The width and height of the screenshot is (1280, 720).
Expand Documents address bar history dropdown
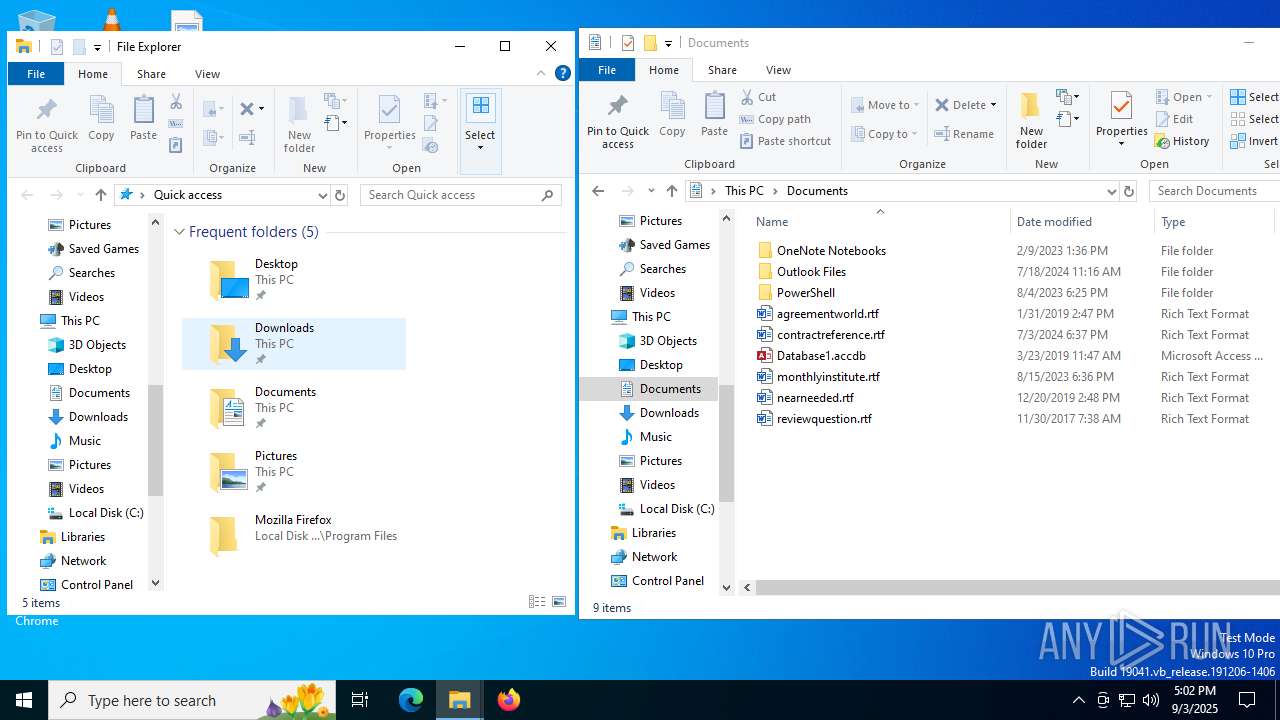(1111, 191)
